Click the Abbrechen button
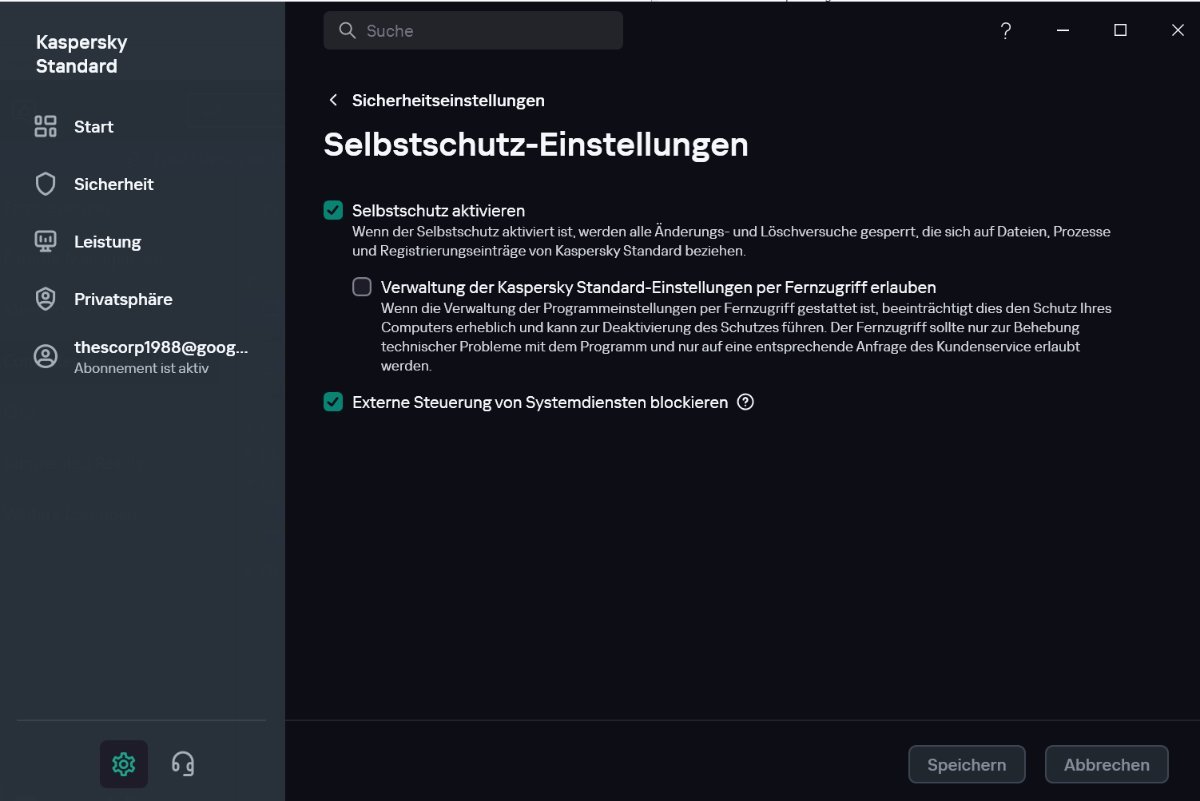Screen dimensions: 1200x801 click(x=1106, y=764)
